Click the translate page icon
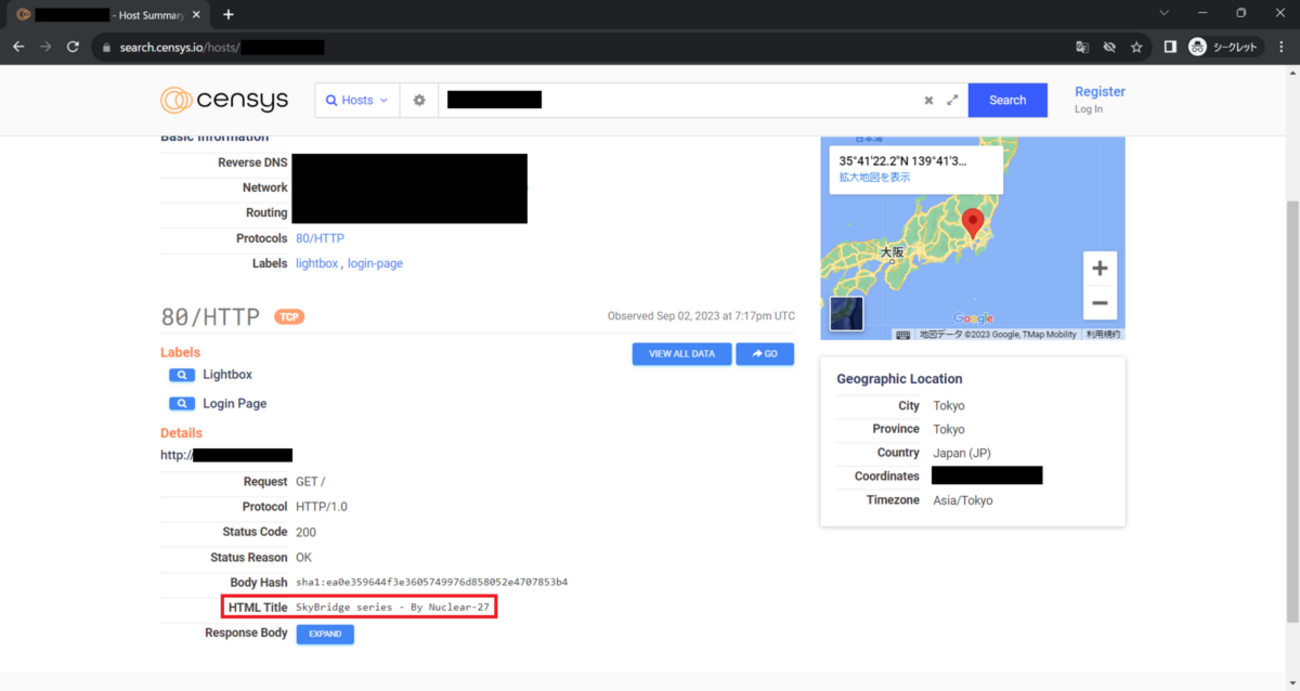The image size is (1300, 691). click(1082, 47)
